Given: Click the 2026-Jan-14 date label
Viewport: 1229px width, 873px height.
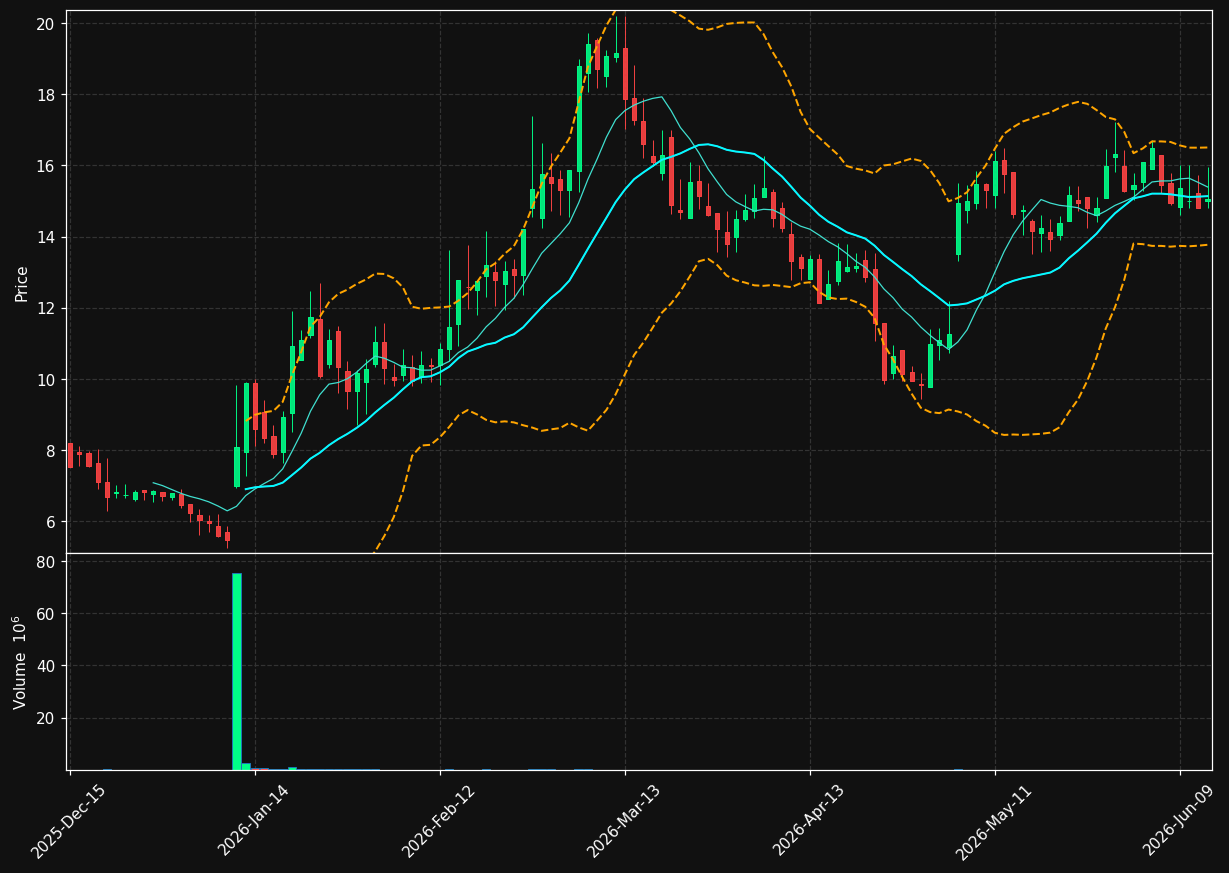Looking at the screenshot, I should pos(253,822).
